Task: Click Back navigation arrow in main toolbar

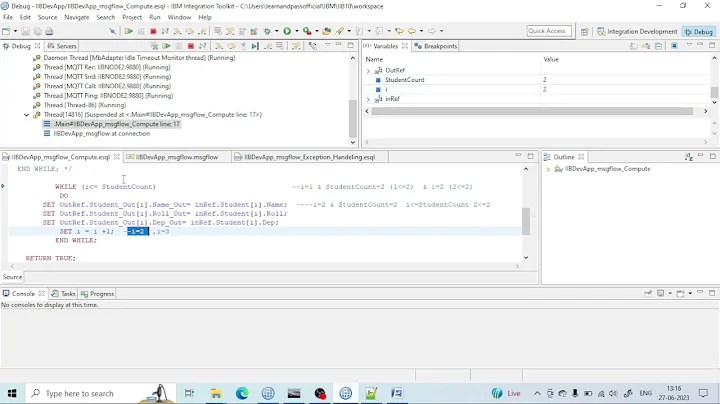Action: point(412,31)
